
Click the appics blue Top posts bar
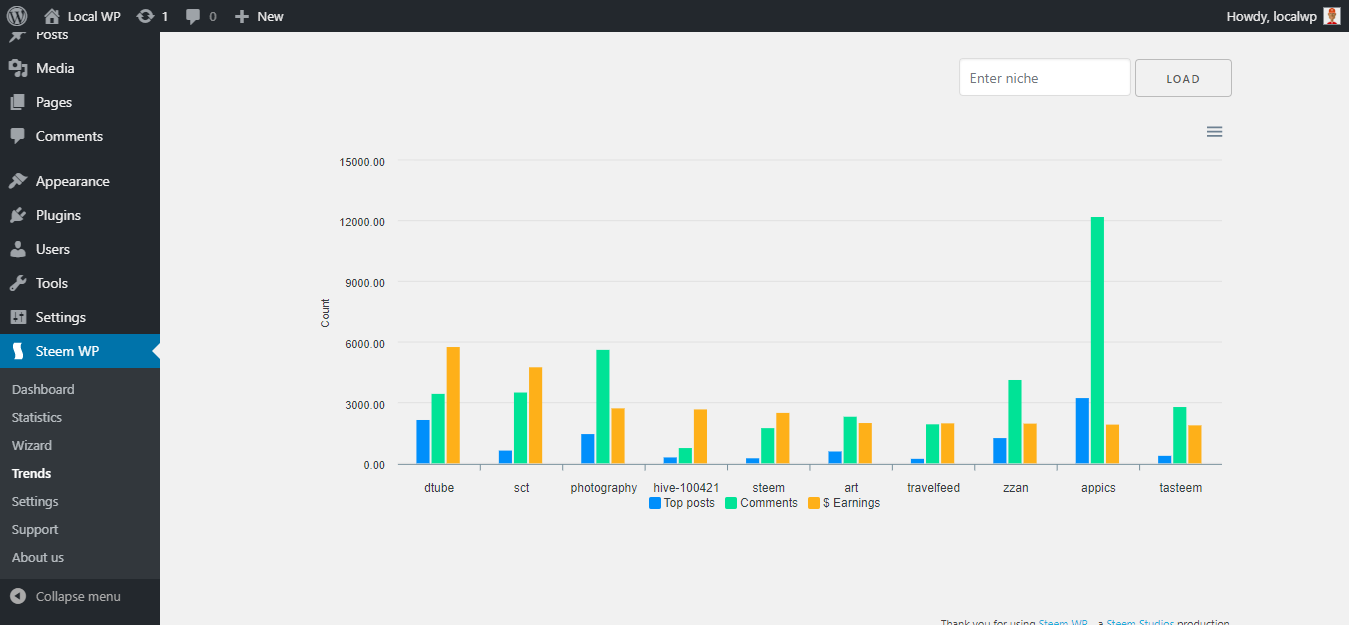pyautogui.click(x=1082, y=431)
